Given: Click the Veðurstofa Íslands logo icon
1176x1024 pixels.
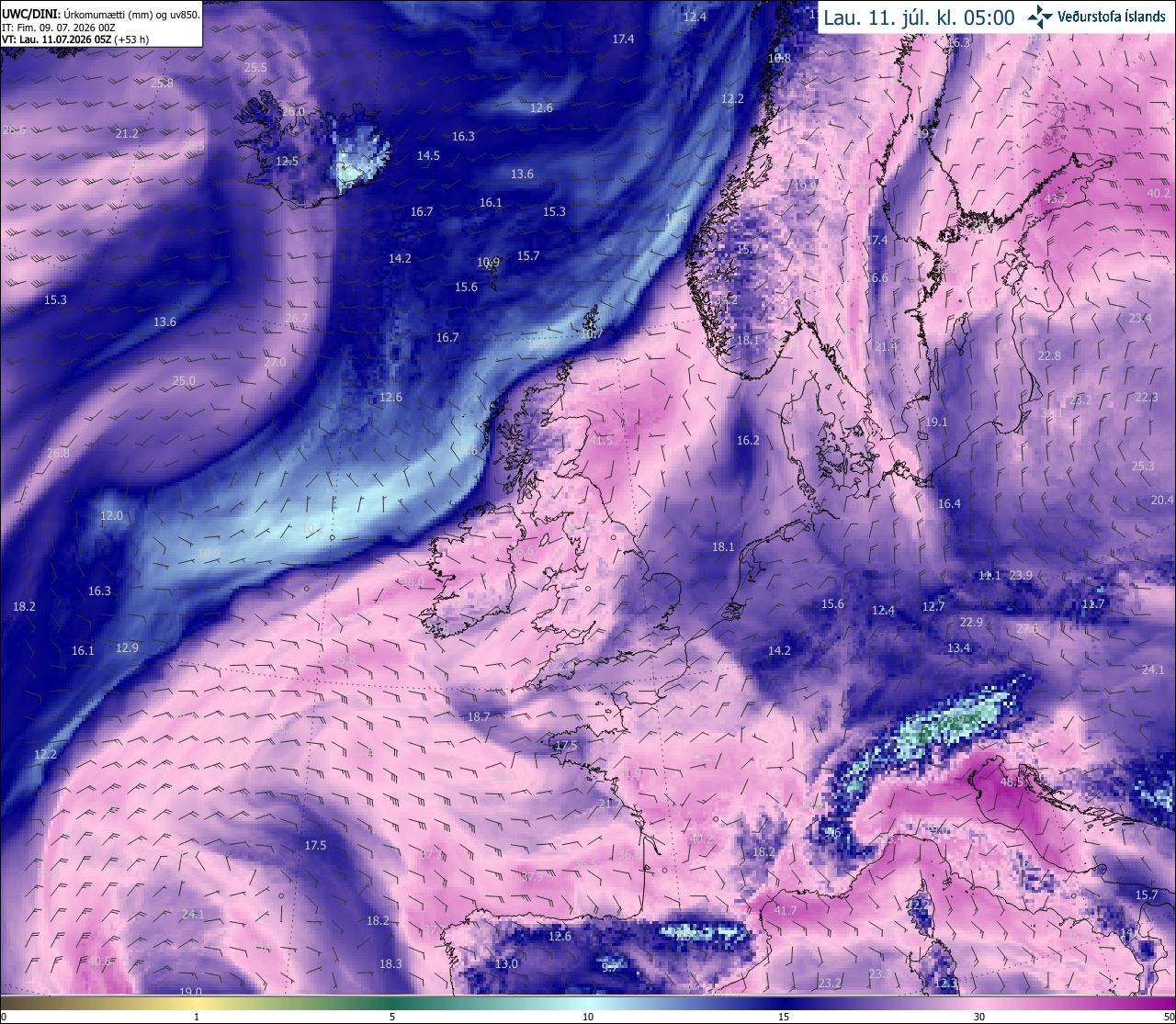Looking at the screenshot, I should pyautogui.click(x=1040, y=16).
